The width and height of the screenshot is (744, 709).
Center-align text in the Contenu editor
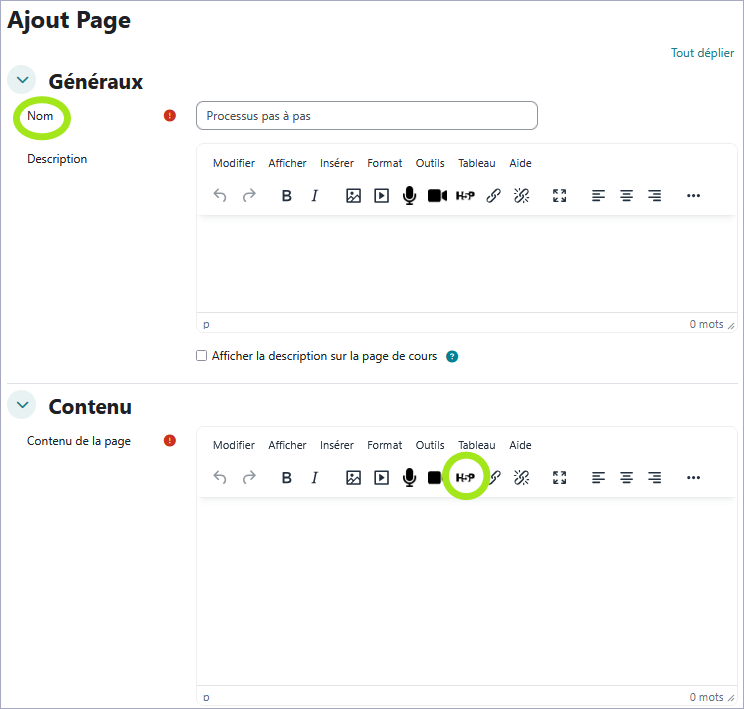click(626, 478)
